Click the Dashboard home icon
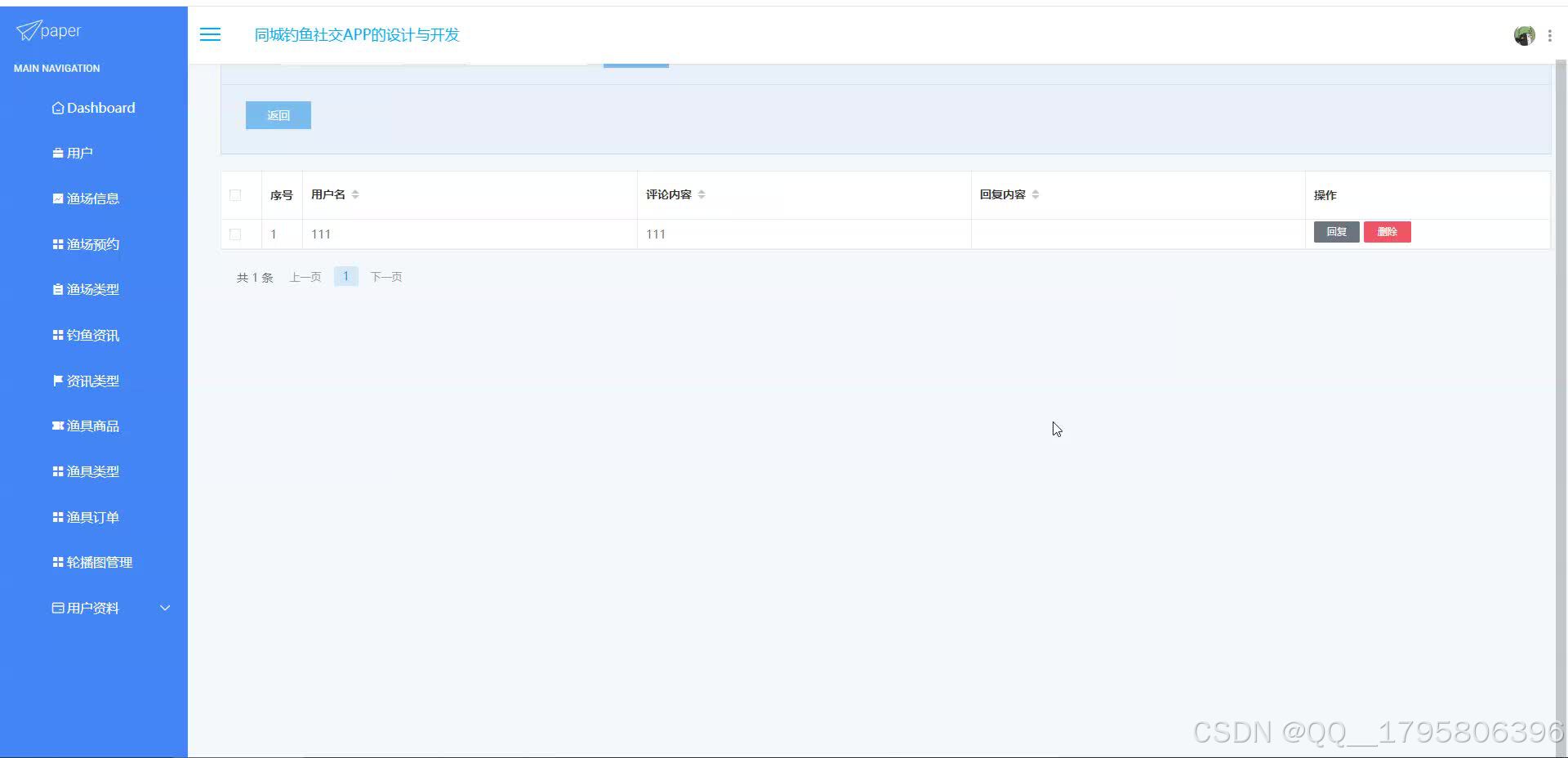The height and width of the screenshot is (758, 1568). point(58,108)
